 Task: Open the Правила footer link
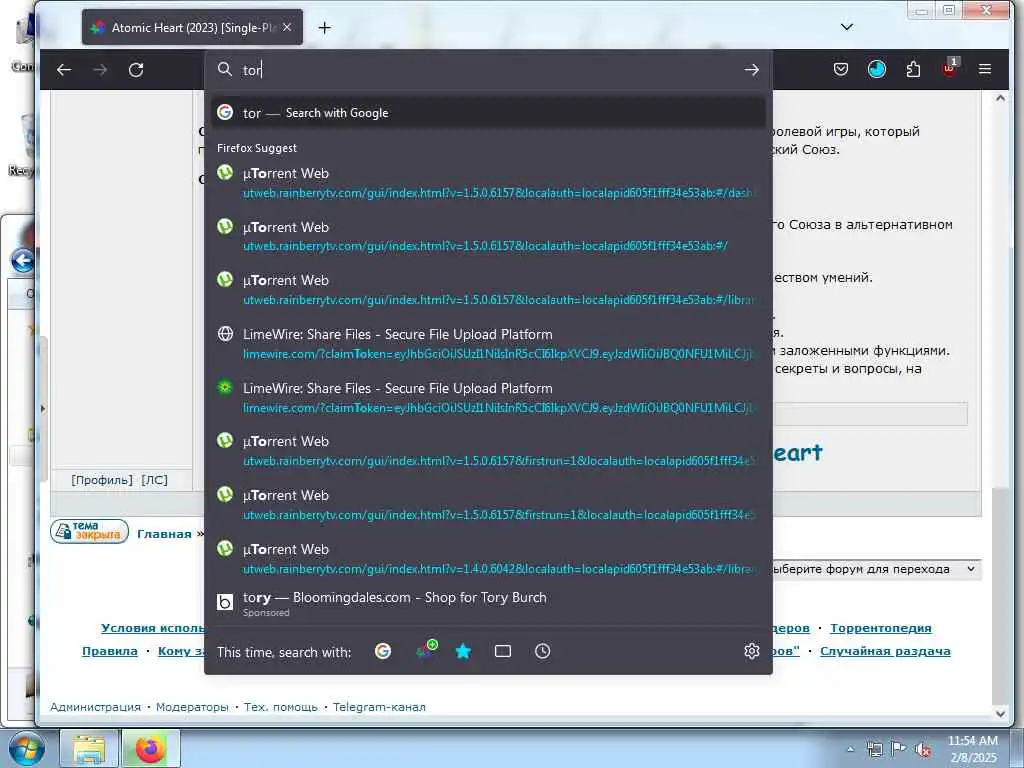coord(110,651)
